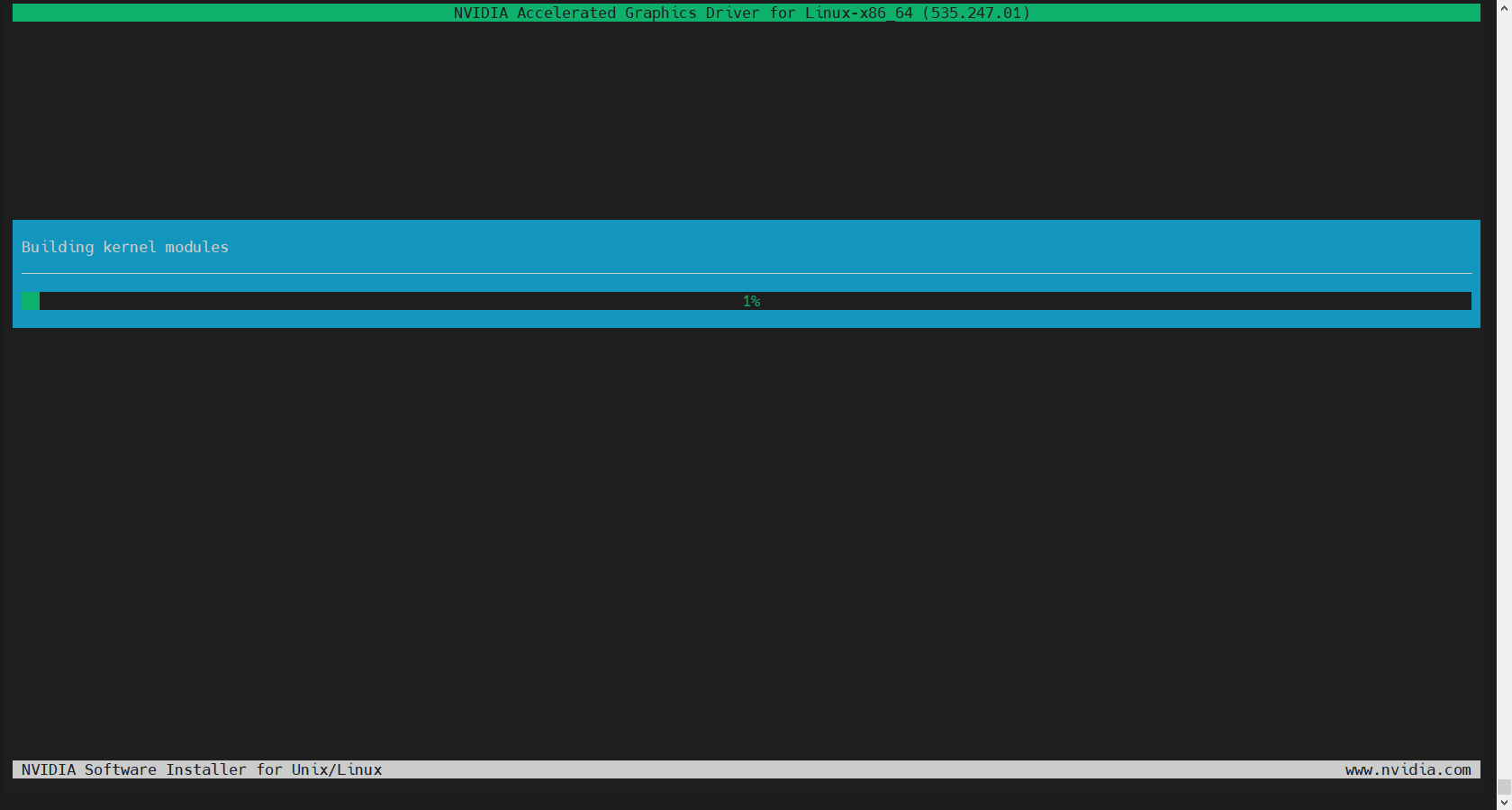Click the empty terminal area below progress panel

pyautogui.click(x=746, y=541)
